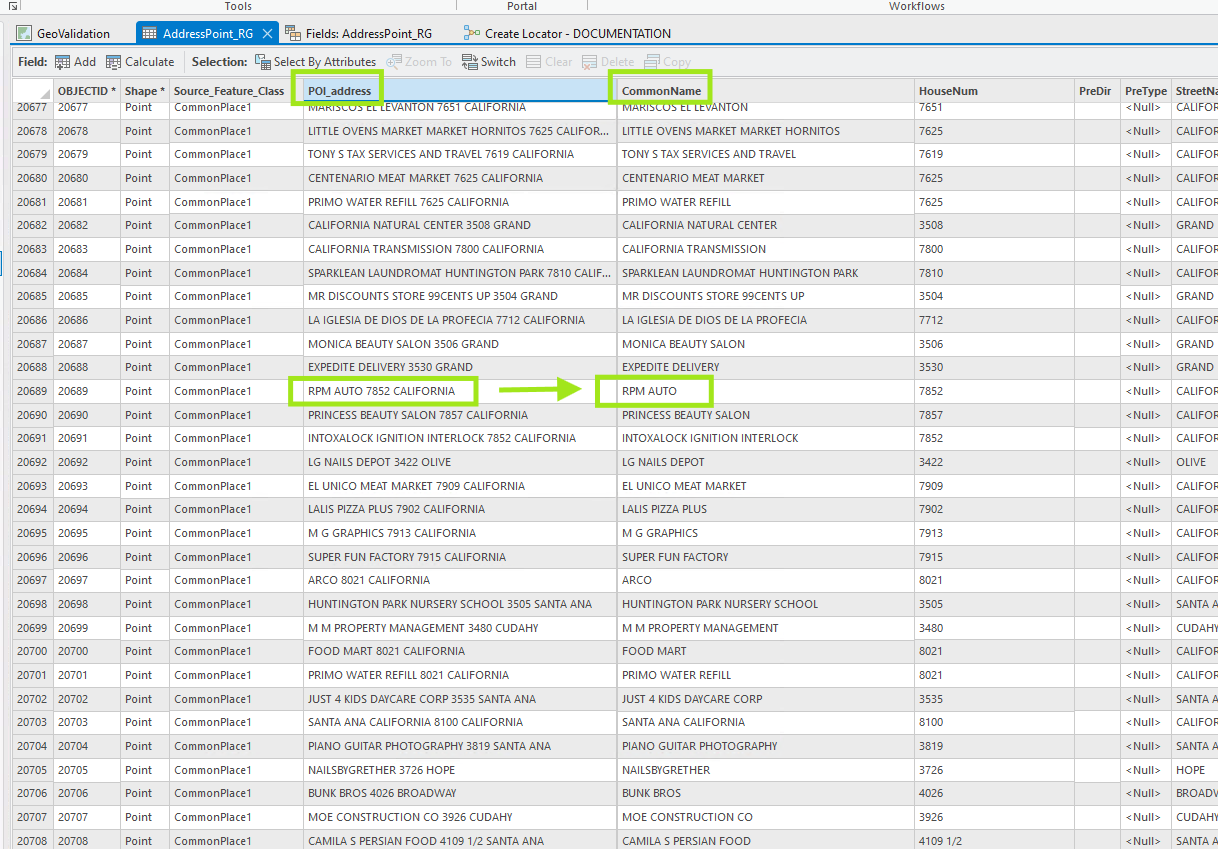Click the Delete selection button
The height and width of the screenshot is (849, 1218).
click(x=608, y=61)
